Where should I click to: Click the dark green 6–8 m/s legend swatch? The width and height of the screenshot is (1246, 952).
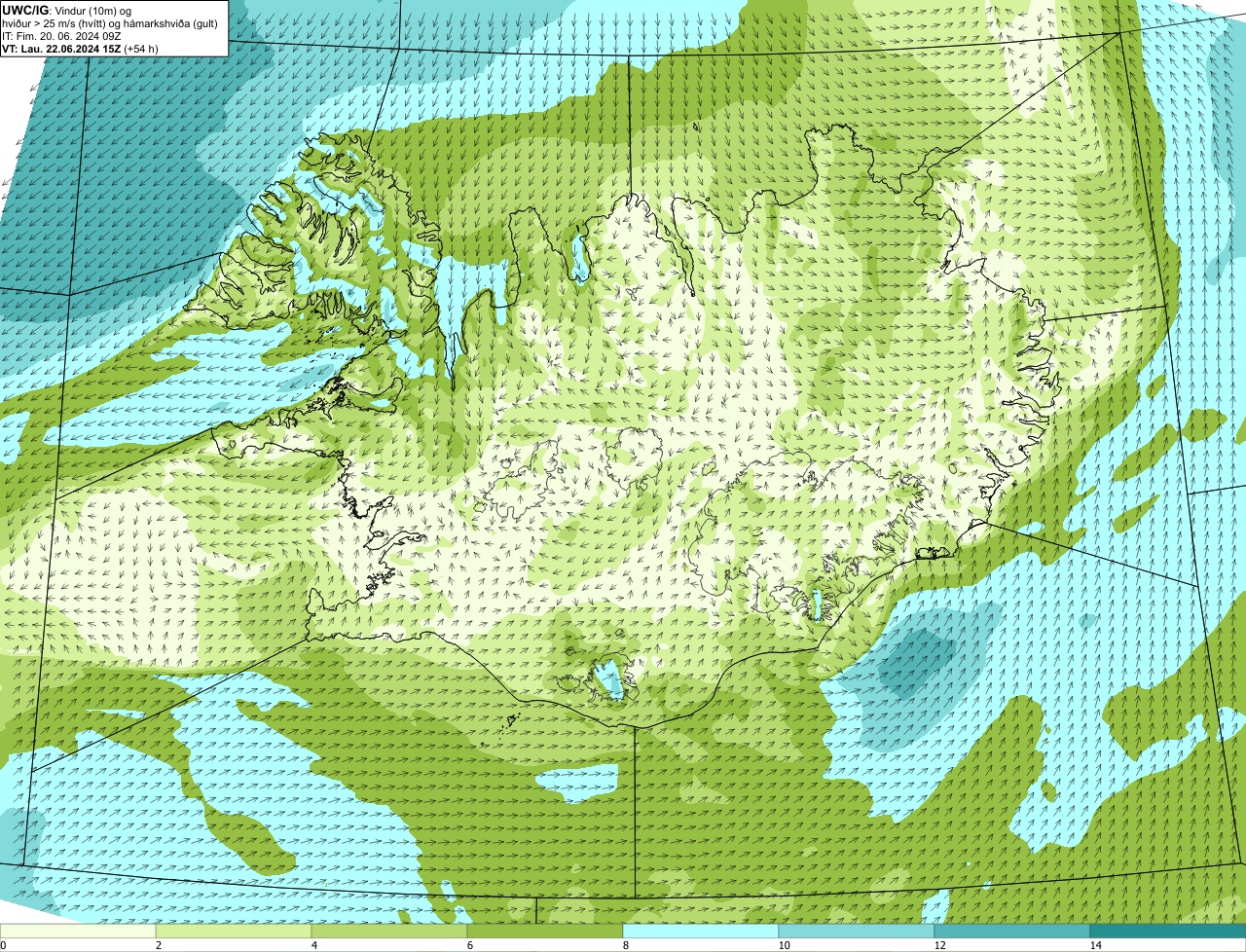point(546,931)
